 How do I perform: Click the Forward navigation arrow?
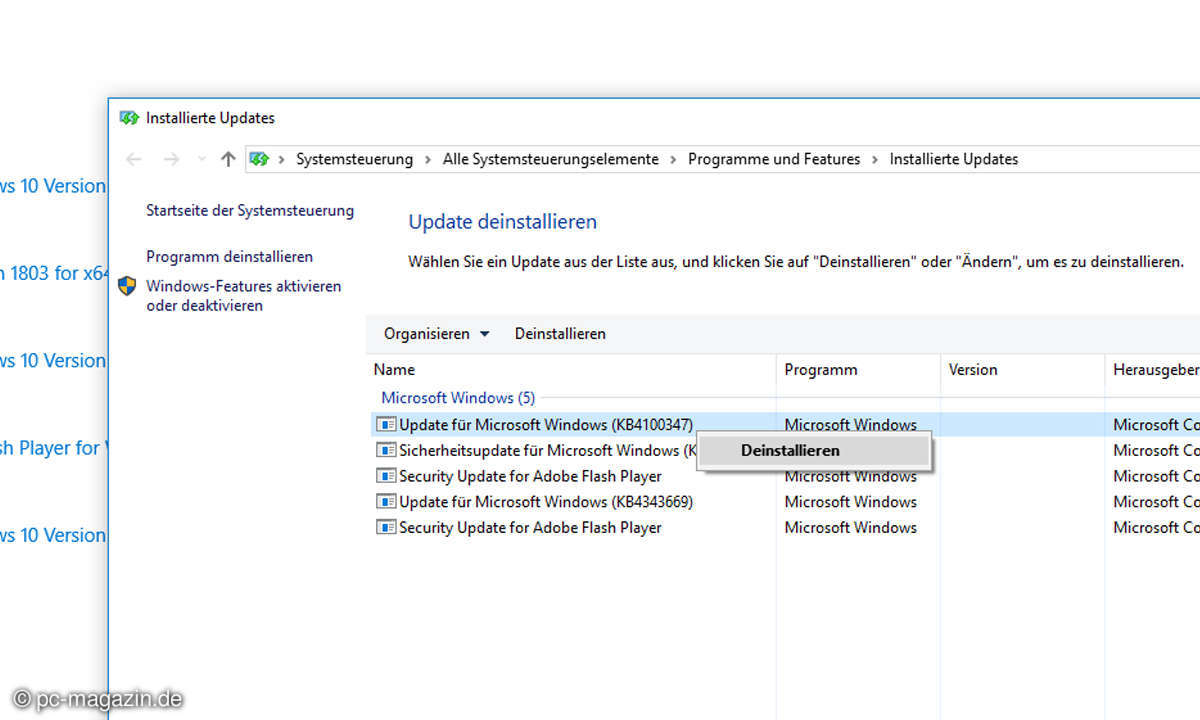pos(171,159)
